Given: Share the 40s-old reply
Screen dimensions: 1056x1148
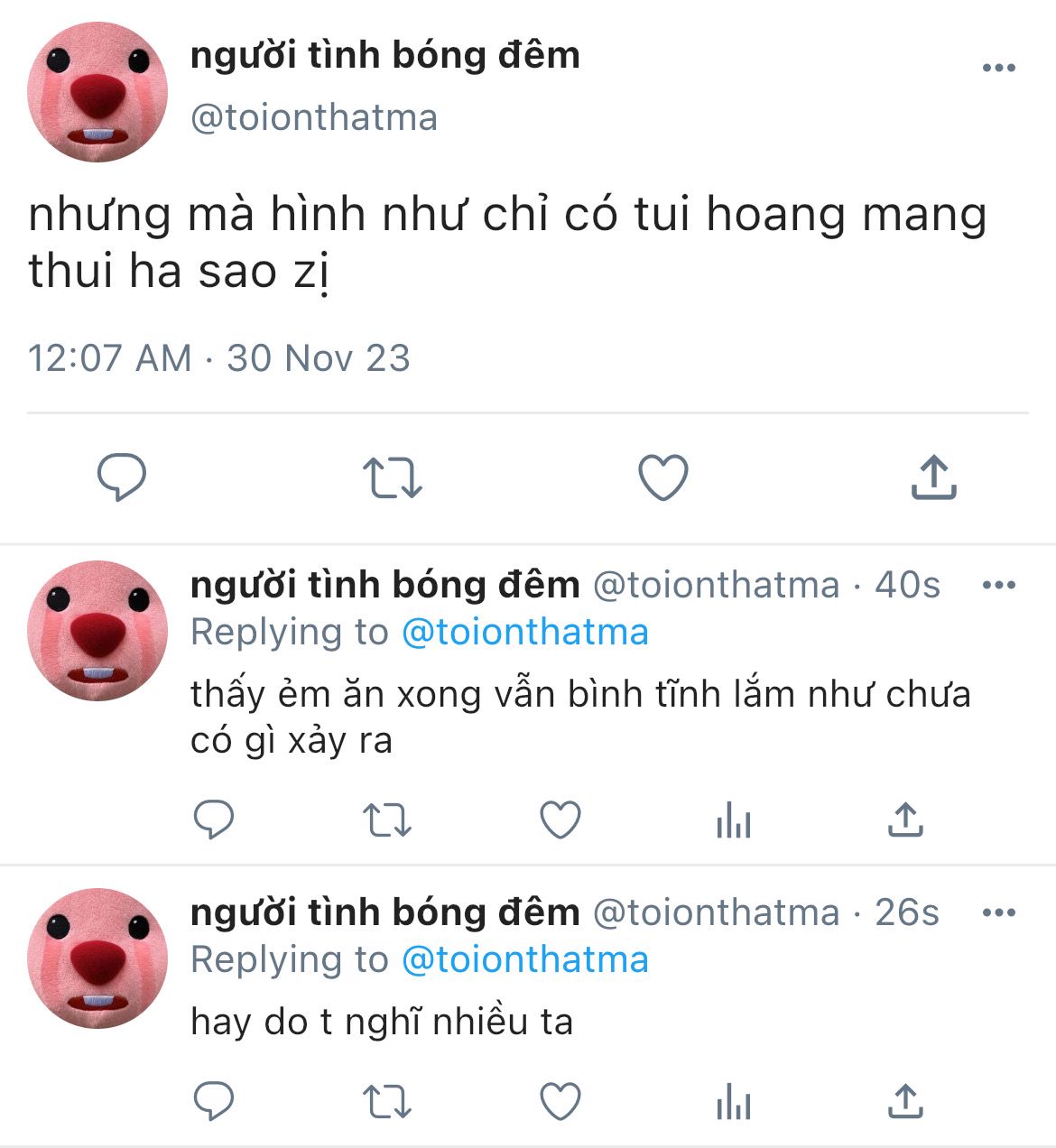Looking at the screenshot, I should point(904,819).
